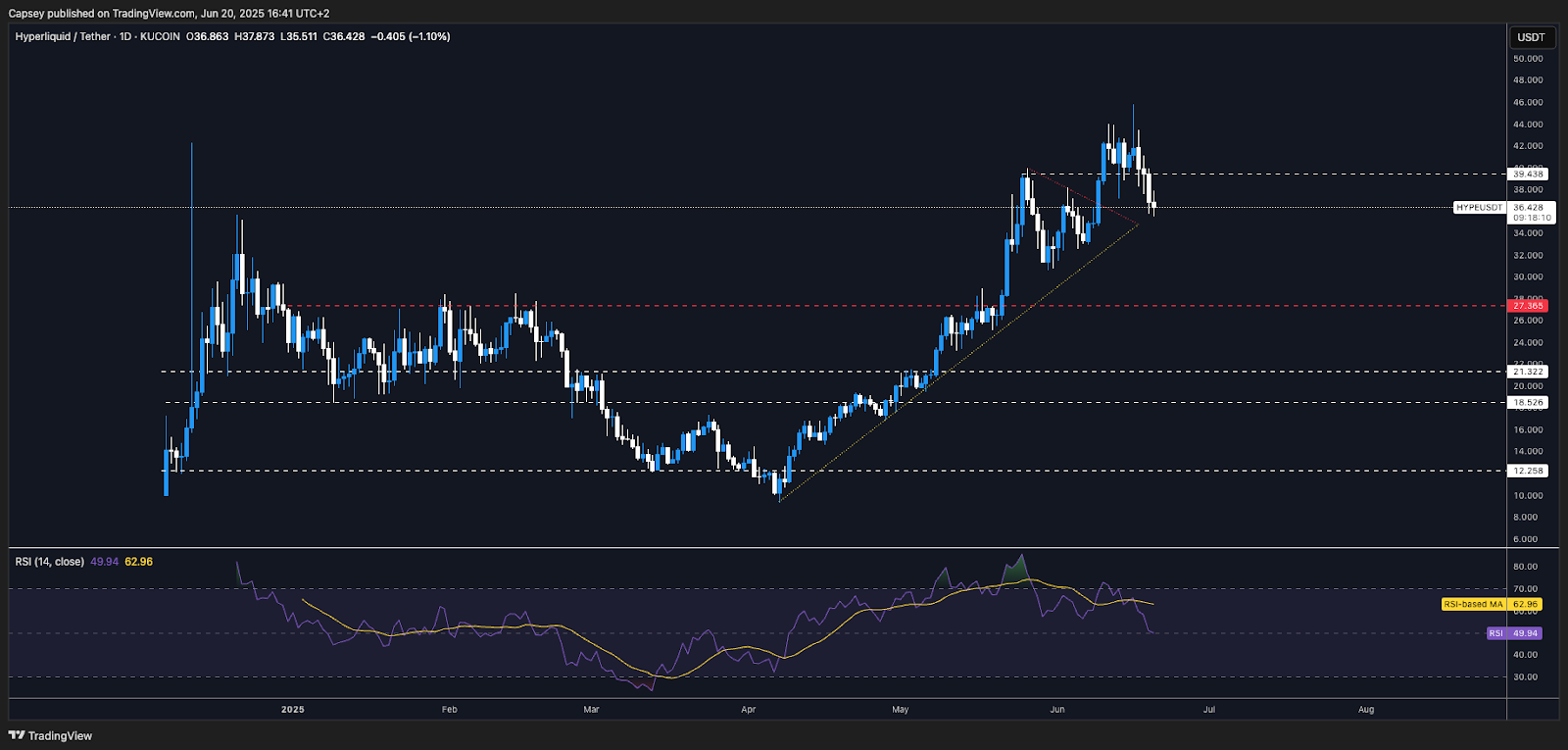Select the current price label 36.428
Viewport: 1568px width, 750px height.
tap(1529, 208)
